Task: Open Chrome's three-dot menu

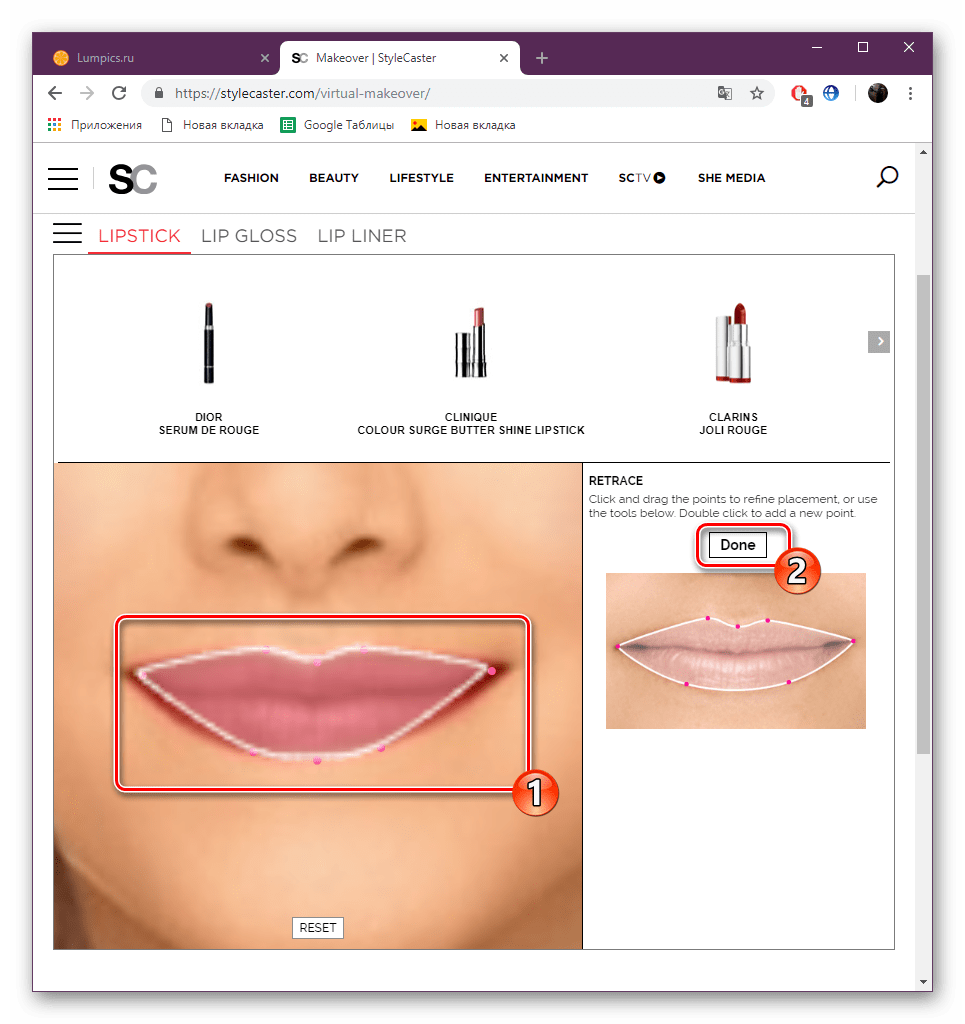Action: (910, 92)
